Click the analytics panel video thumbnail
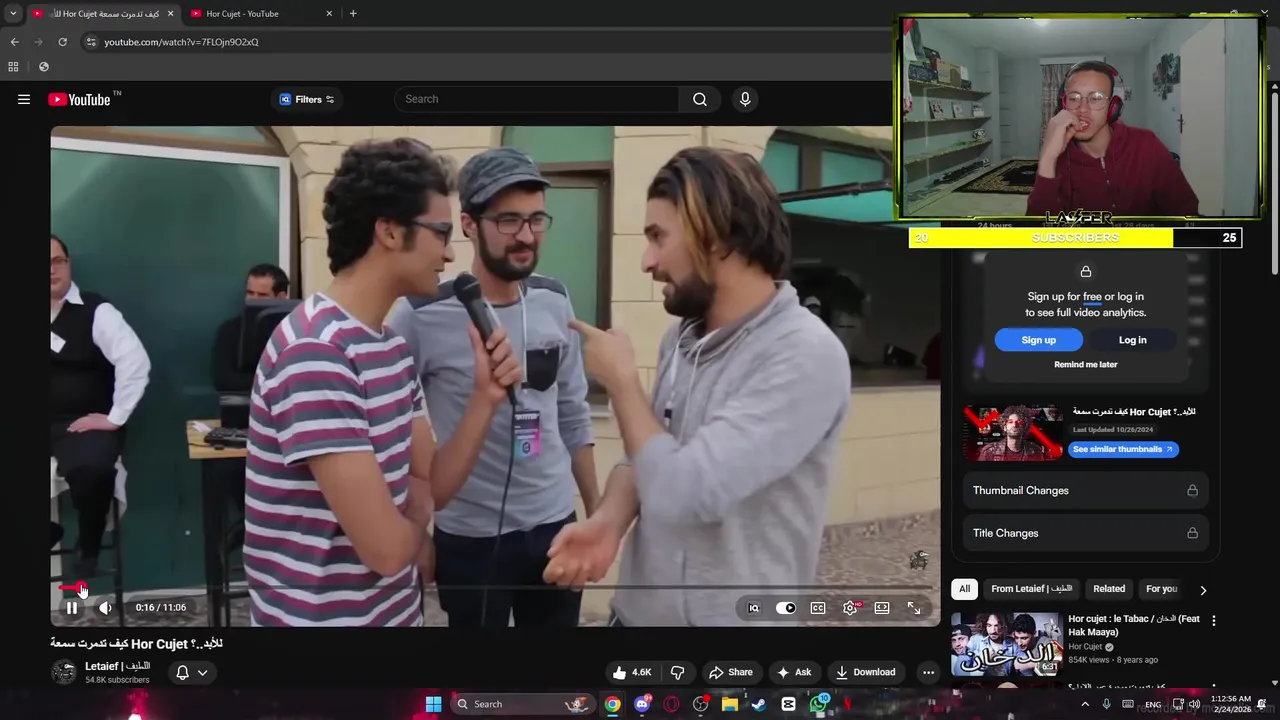Viewport: 1280px width, 720px height. pos(1012,432)
